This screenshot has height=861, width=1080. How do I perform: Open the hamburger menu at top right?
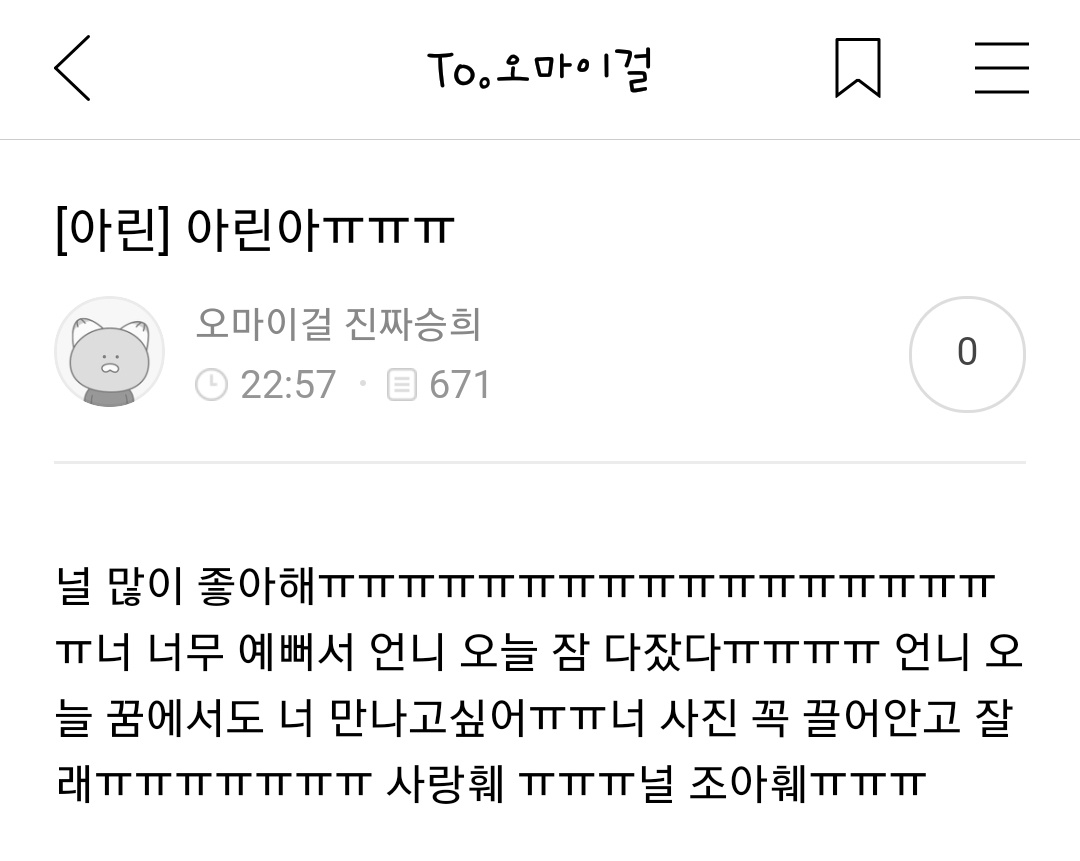(1001, 68)
